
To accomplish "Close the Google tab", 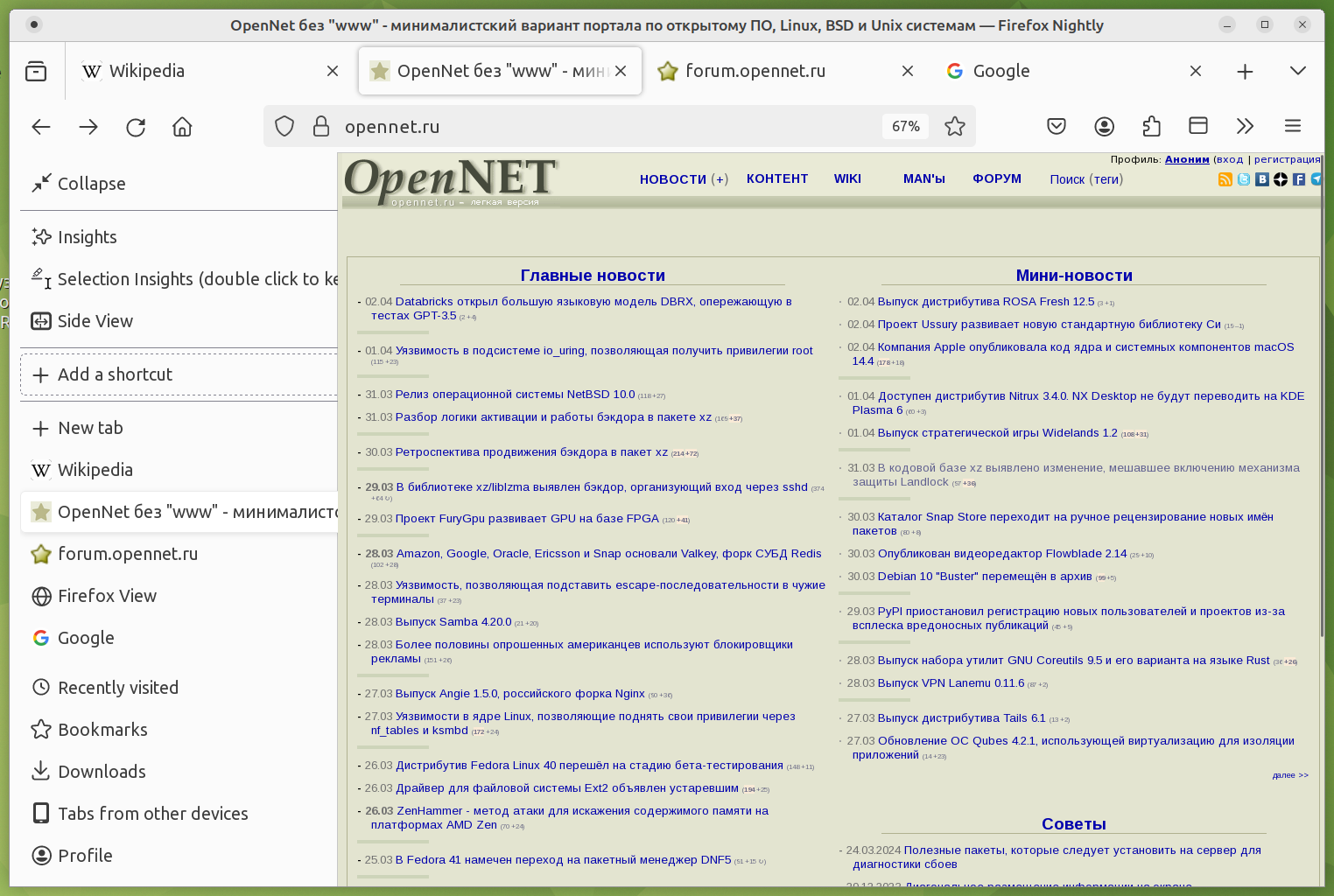I will point(1196,71).
